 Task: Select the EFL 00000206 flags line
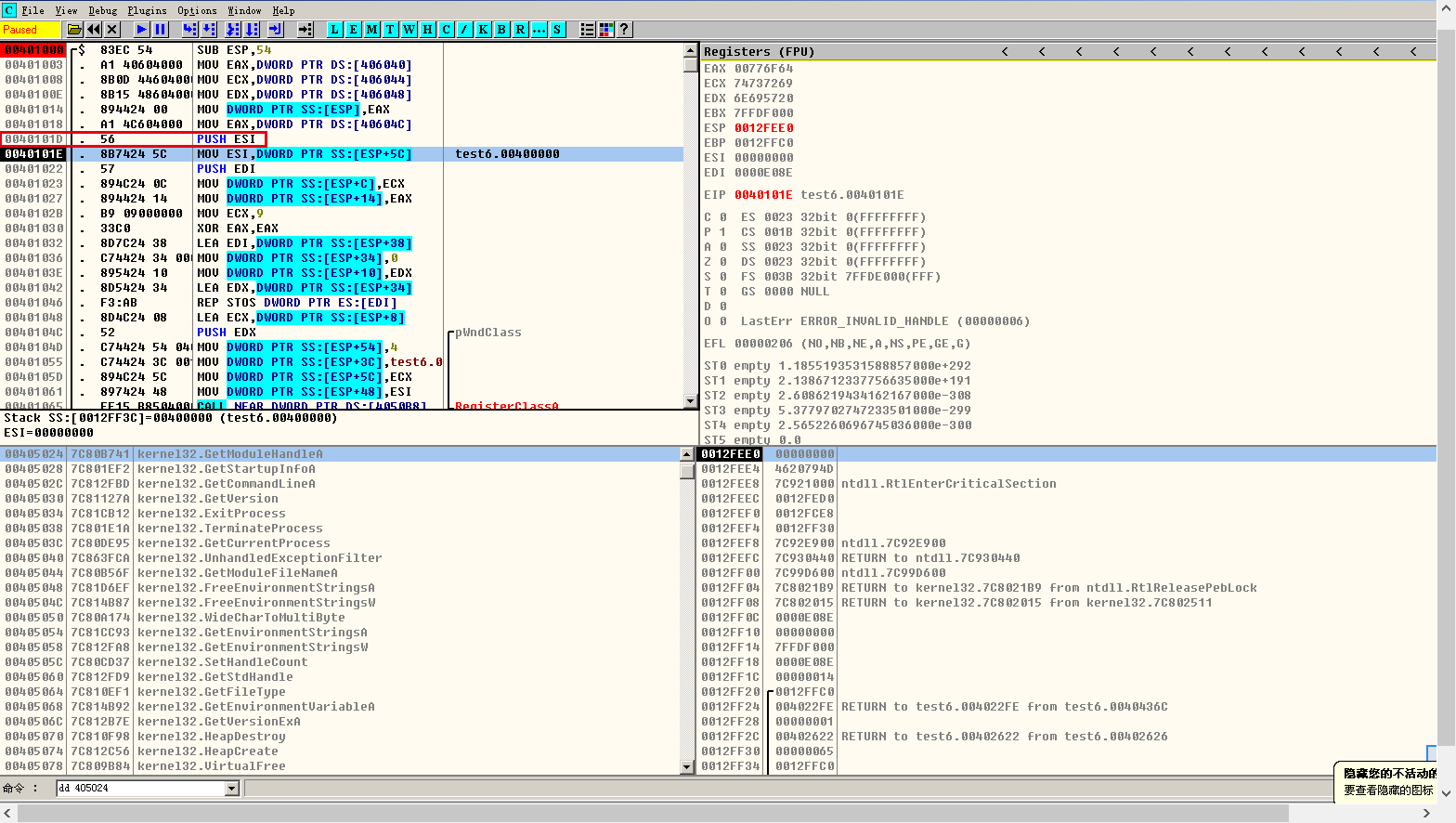(837, 344)
